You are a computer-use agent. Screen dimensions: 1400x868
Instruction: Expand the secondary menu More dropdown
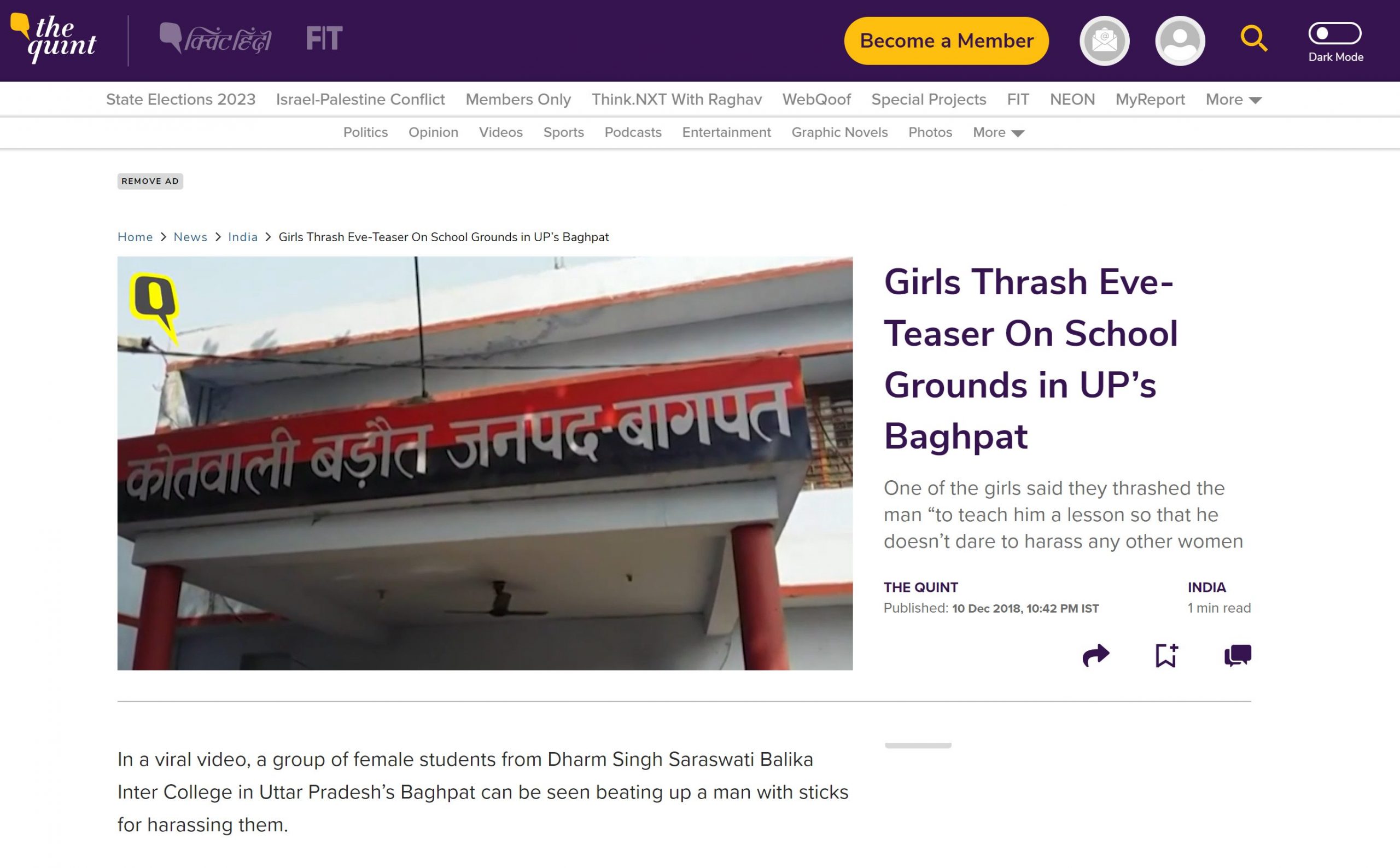click(998, 132)
